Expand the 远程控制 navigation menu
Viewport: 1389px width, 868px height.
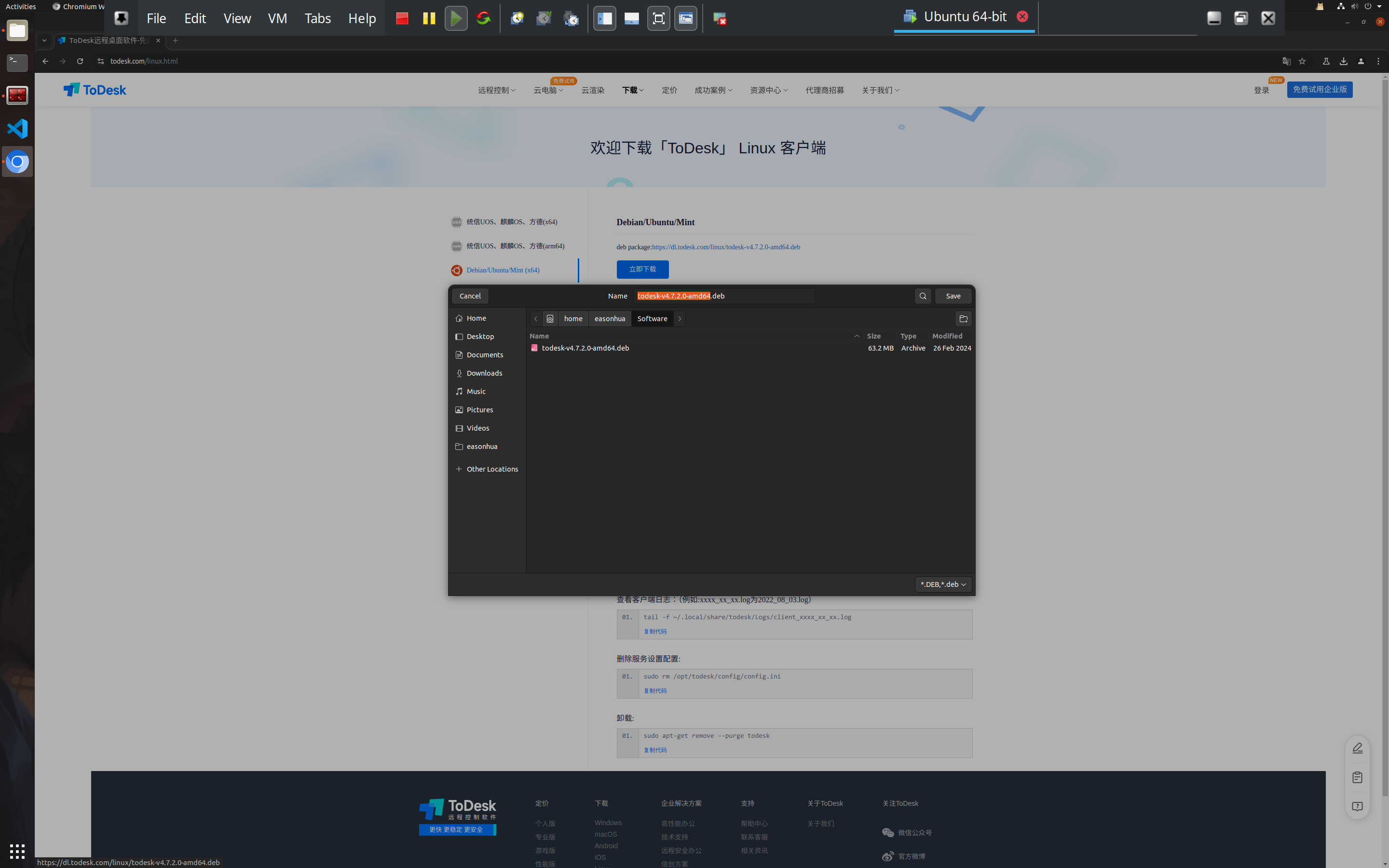coord(496,90)
